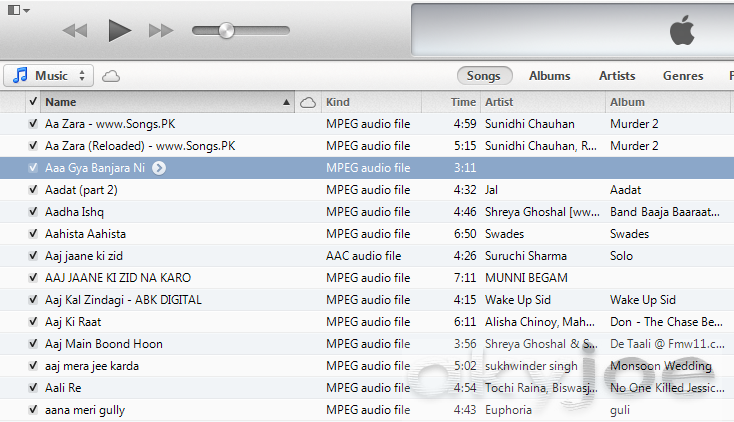This screenshot has height=422, width=734.
Task: Sort by the Kind column header
Action: point(372,102)
